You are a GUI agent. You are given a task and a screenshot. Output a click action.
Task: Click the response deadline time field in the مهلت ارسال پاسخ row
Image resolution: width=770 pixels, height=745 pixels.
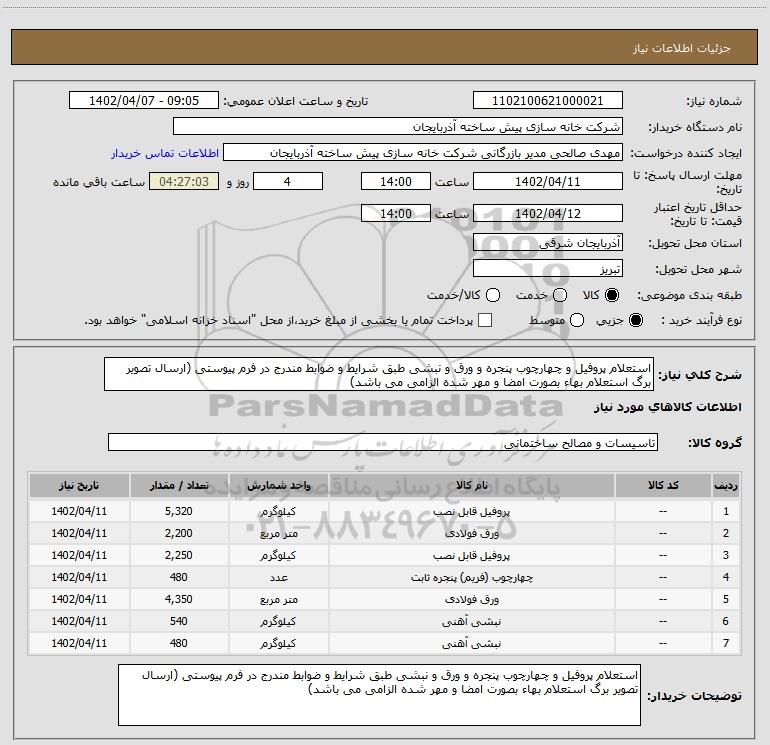coord(396,181)
